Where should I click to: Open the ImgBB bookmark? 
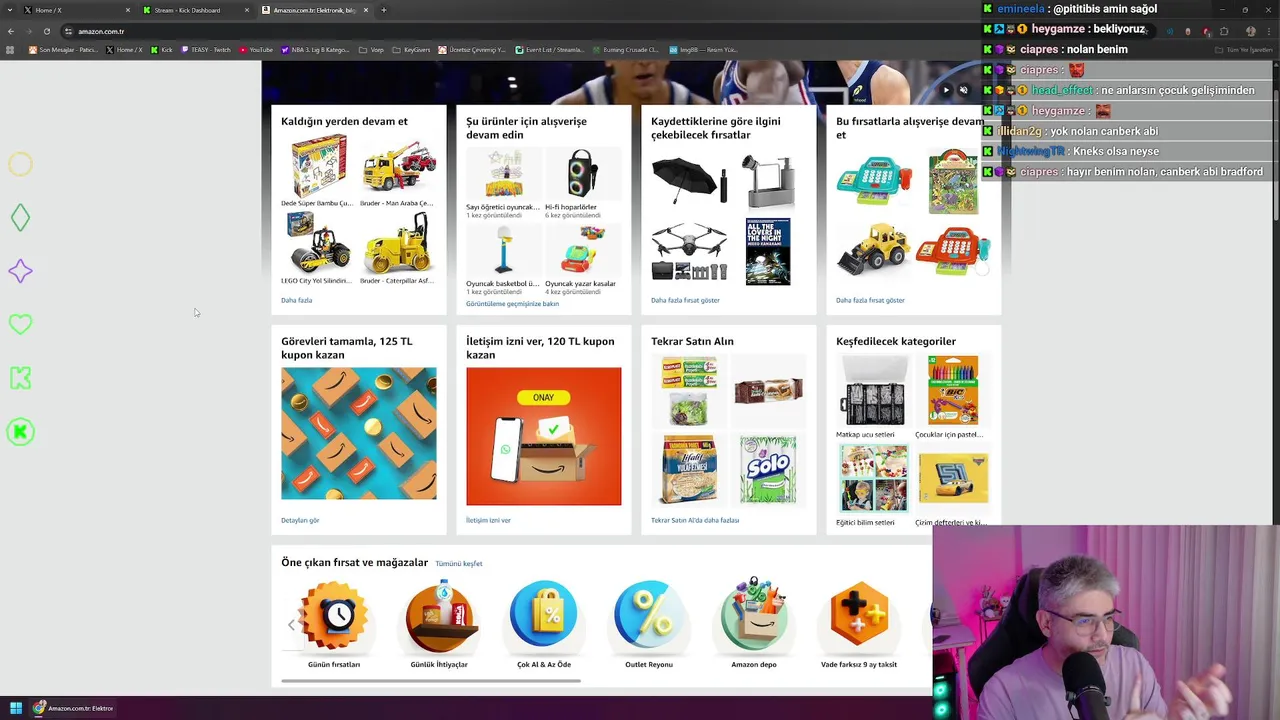(x=703, y=50)
